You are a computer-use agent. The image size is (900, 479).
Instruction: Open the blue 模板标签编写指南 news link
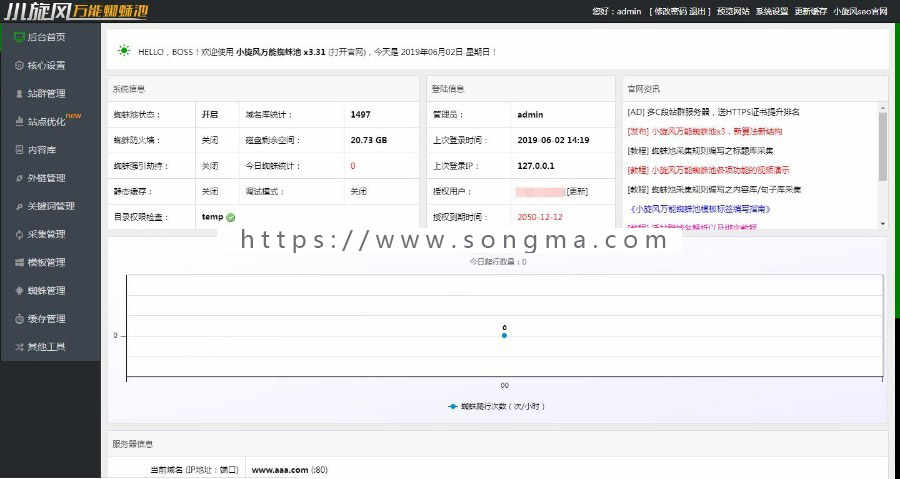tap(700, 209)
